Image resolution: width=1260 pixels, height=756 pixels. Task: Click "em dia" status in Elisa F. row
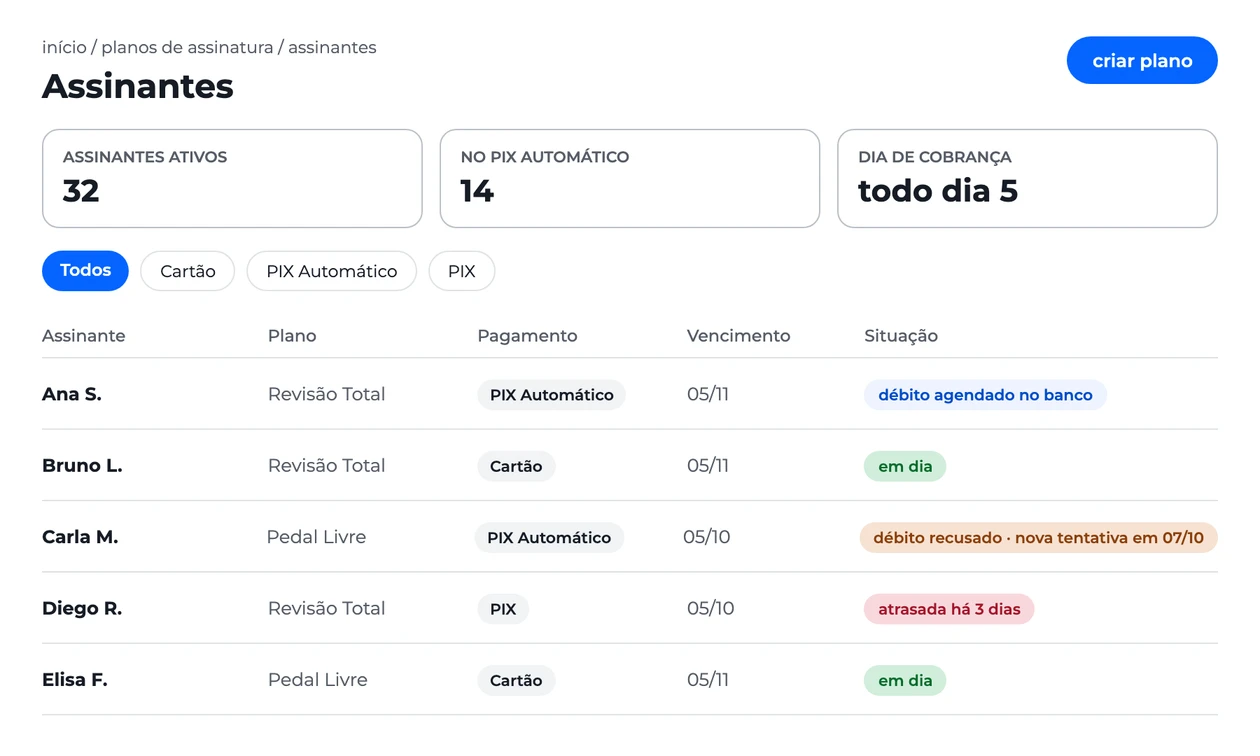tap(905, 681)
